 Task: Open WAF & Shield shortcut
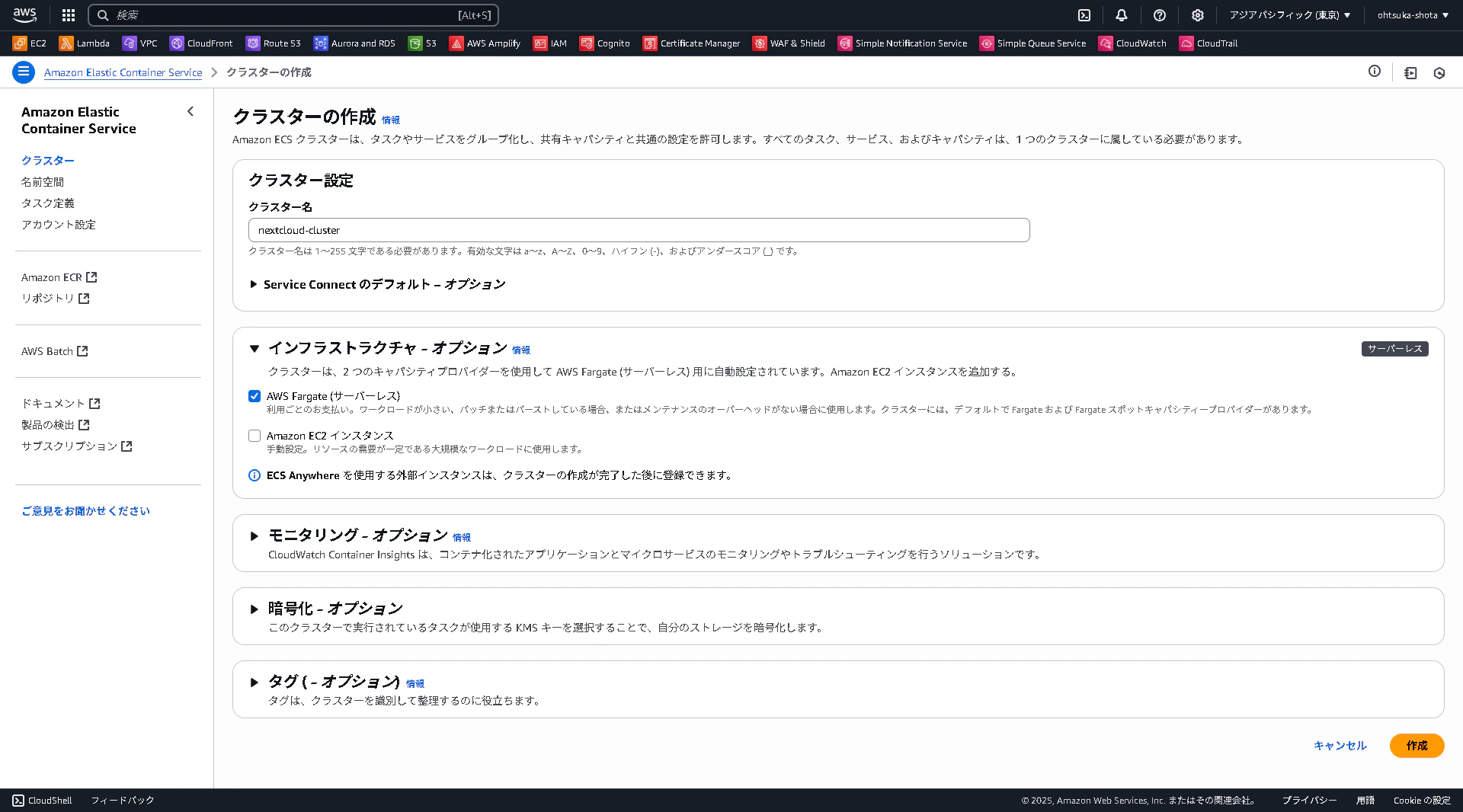click(x=789, y=43)
